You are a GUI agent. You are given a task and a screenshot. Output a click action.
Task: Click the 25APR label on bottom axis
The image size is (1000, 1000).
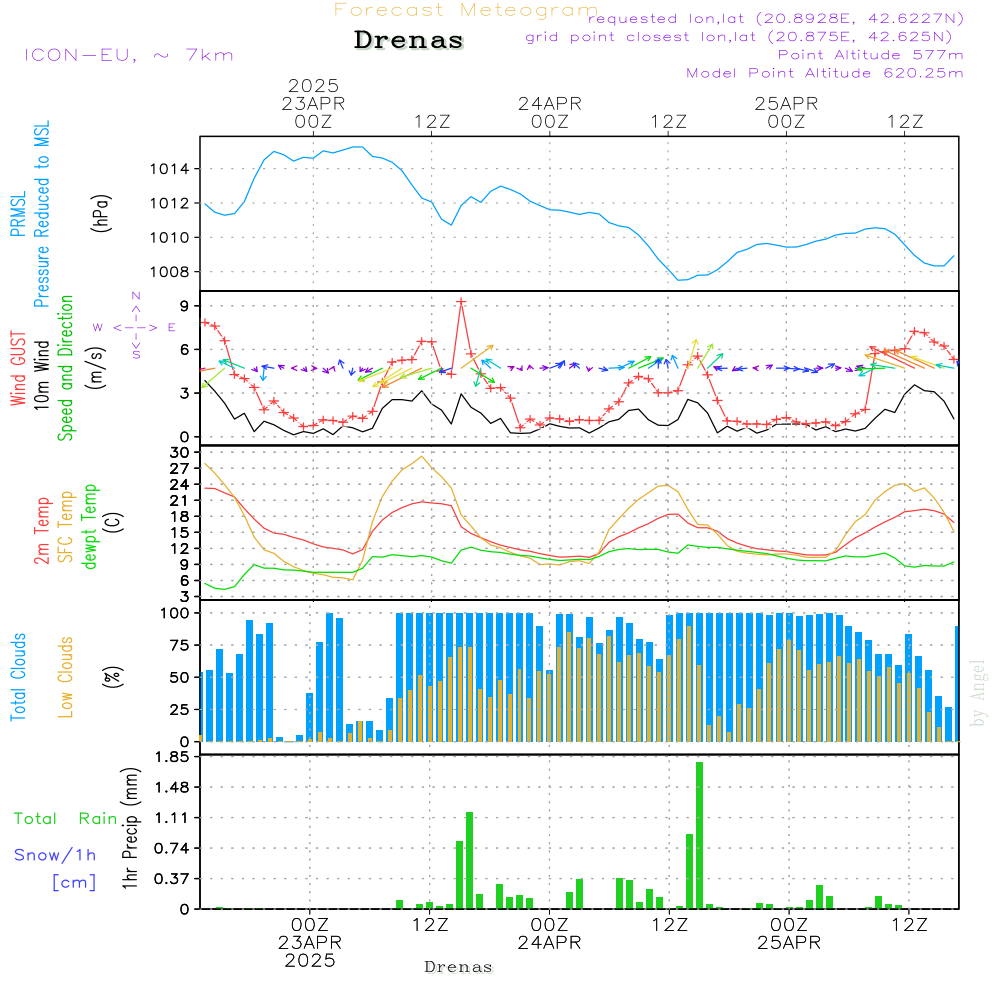[787, 943]
